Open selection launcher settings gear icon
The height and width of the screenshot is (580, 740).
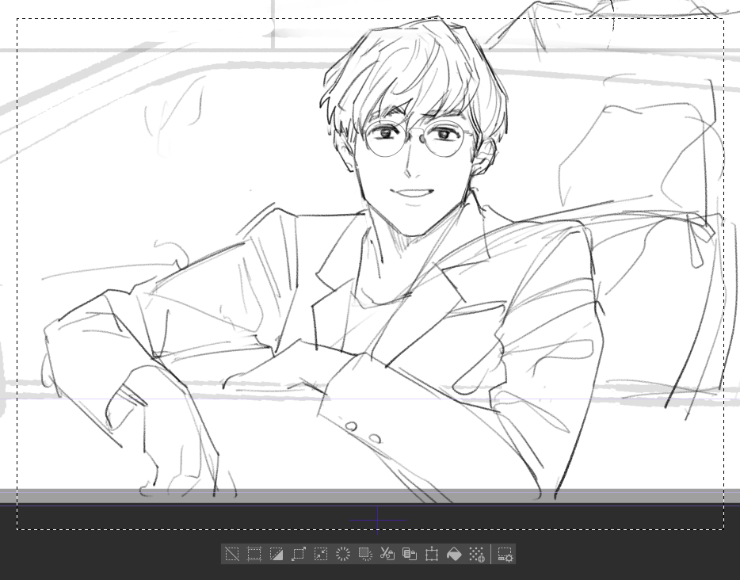point(505,554)
